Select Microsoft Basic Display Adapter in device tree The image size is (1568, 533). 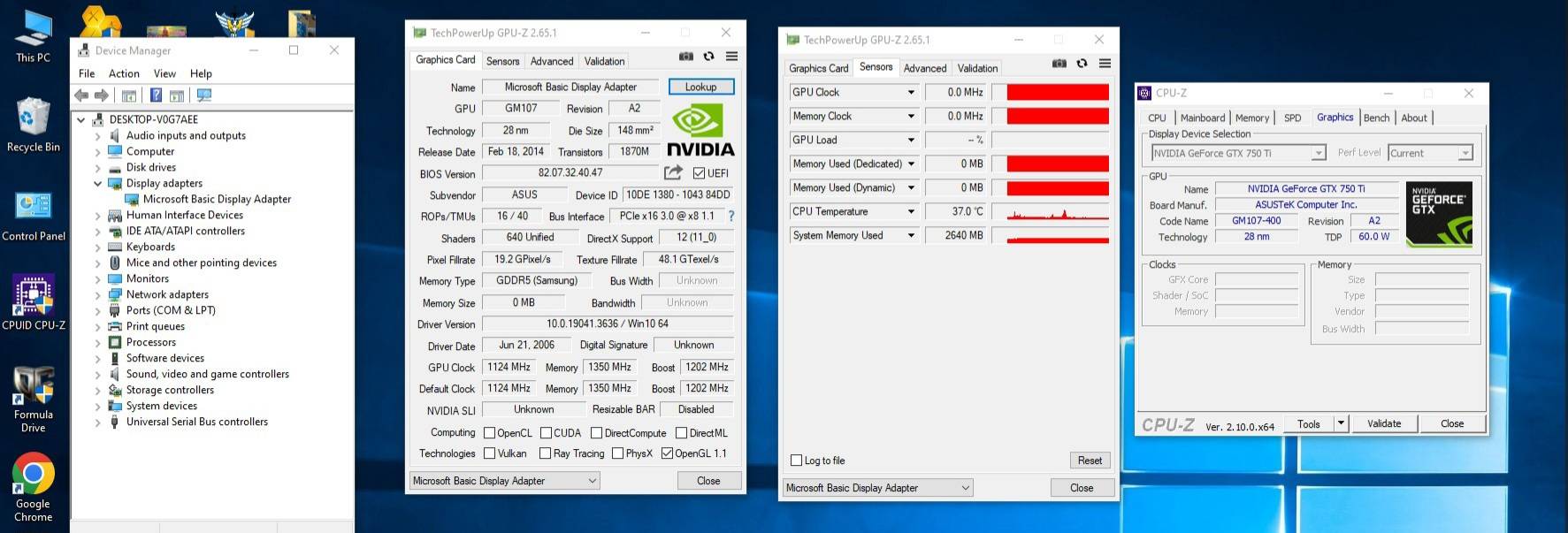point(217,199)
